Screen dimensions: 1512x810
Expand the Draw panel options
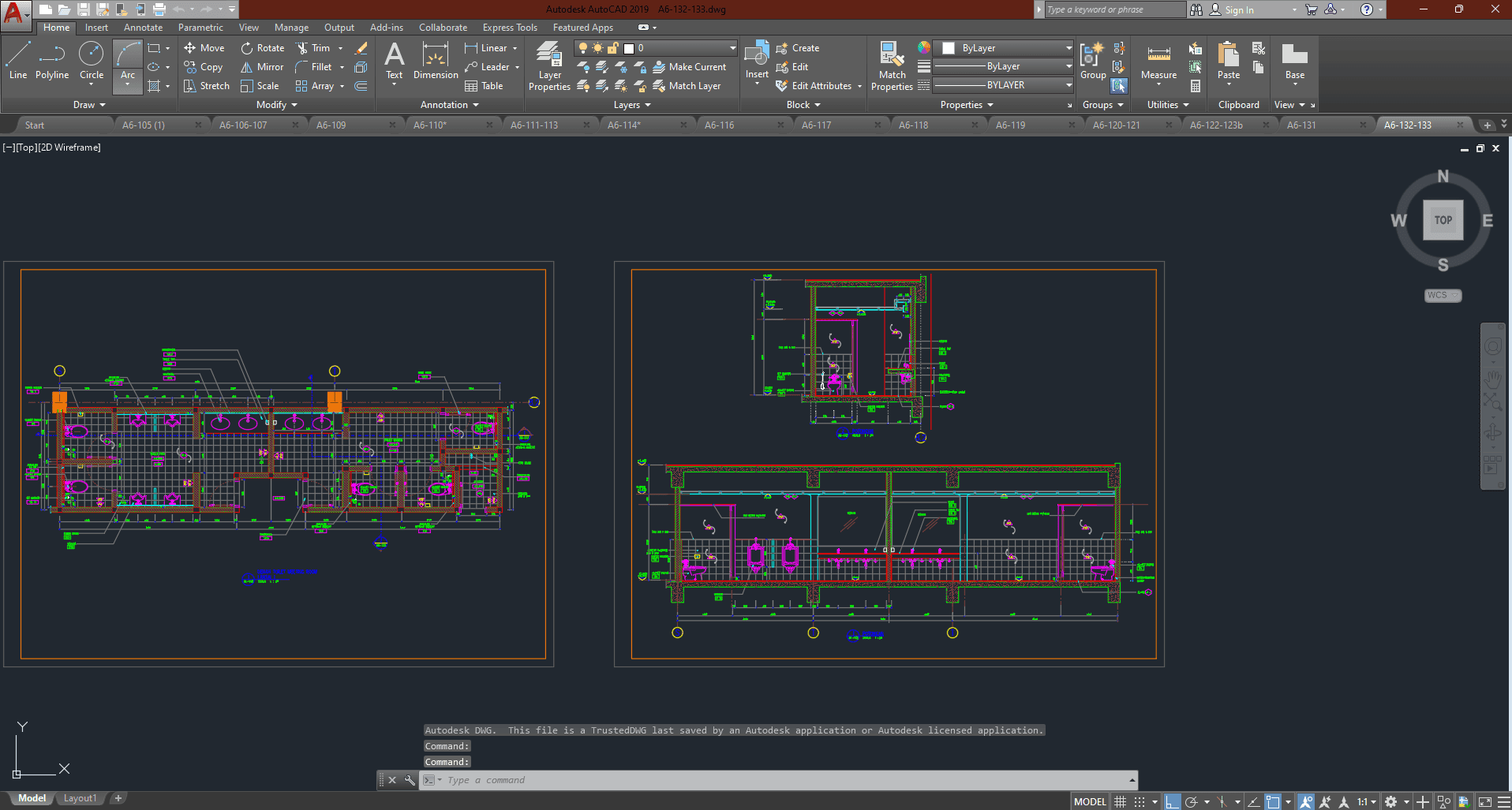[x=89, y=105]
